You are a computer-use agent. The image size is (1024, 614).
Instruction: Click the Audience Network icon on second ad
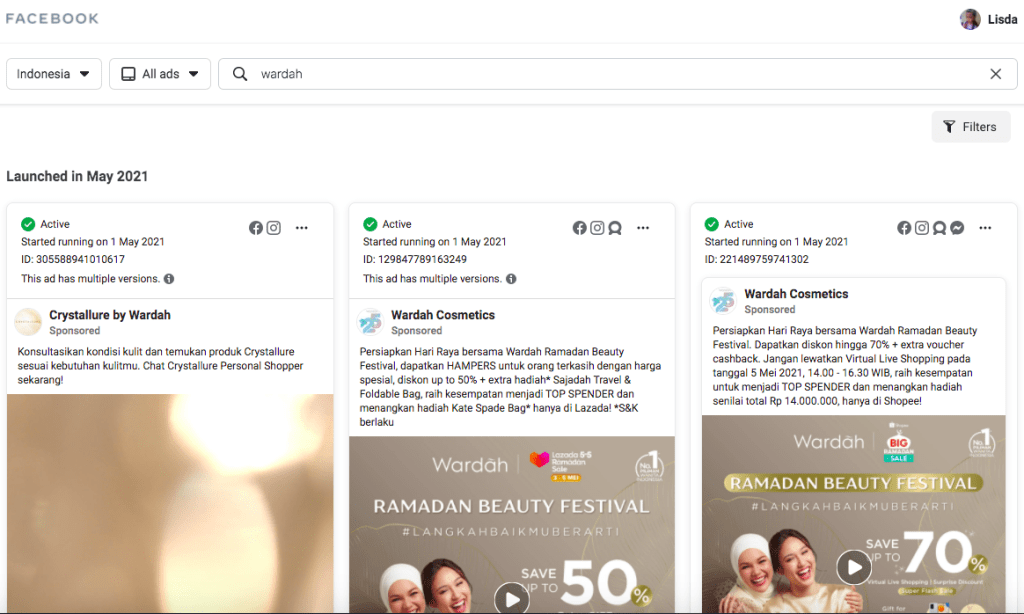(x=615, y=228)
